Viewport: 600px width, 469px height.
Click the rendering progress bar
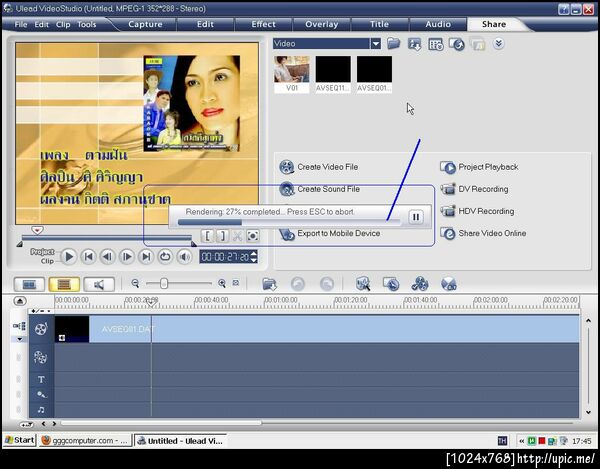(289, 222)
